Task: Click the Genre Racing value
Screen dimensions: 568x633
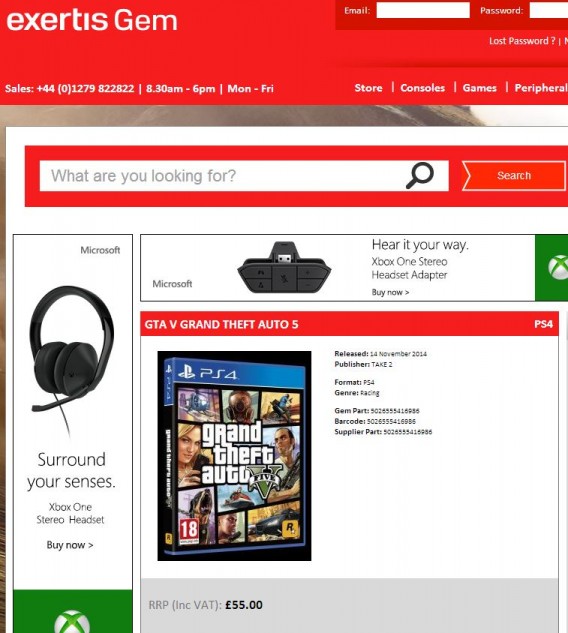Action: tap(370, 393)
